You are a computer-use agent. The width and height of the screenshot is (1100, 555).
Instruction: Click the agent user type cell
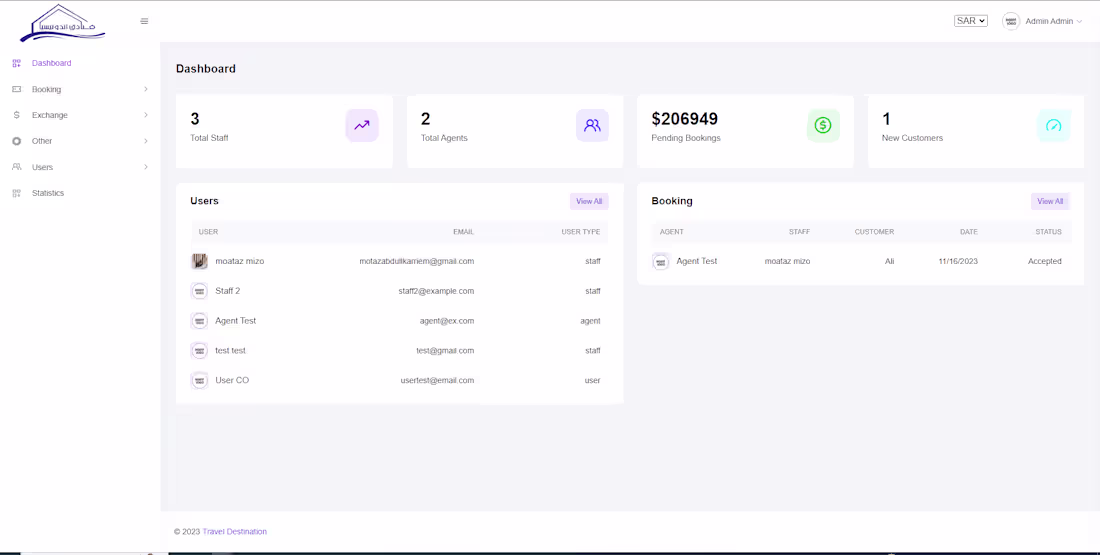point(590,321)
